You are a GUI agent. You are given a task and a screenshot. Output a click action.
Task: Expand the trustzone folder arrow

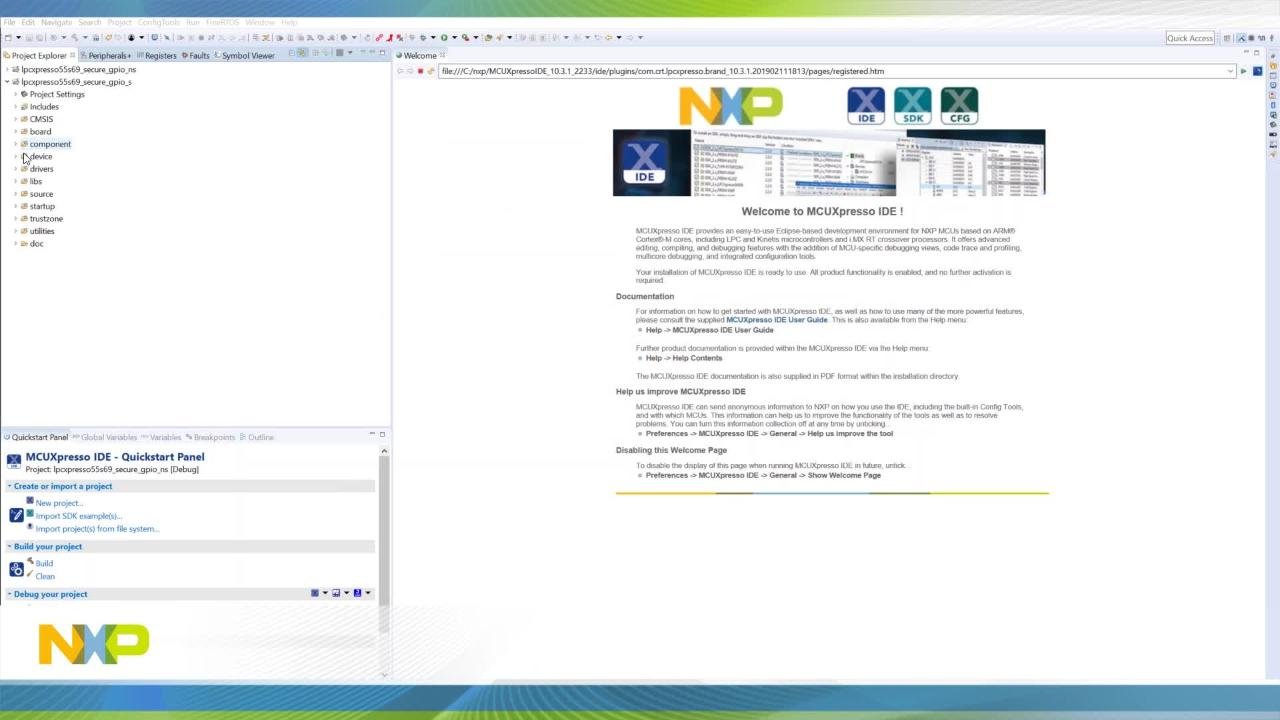15,219
